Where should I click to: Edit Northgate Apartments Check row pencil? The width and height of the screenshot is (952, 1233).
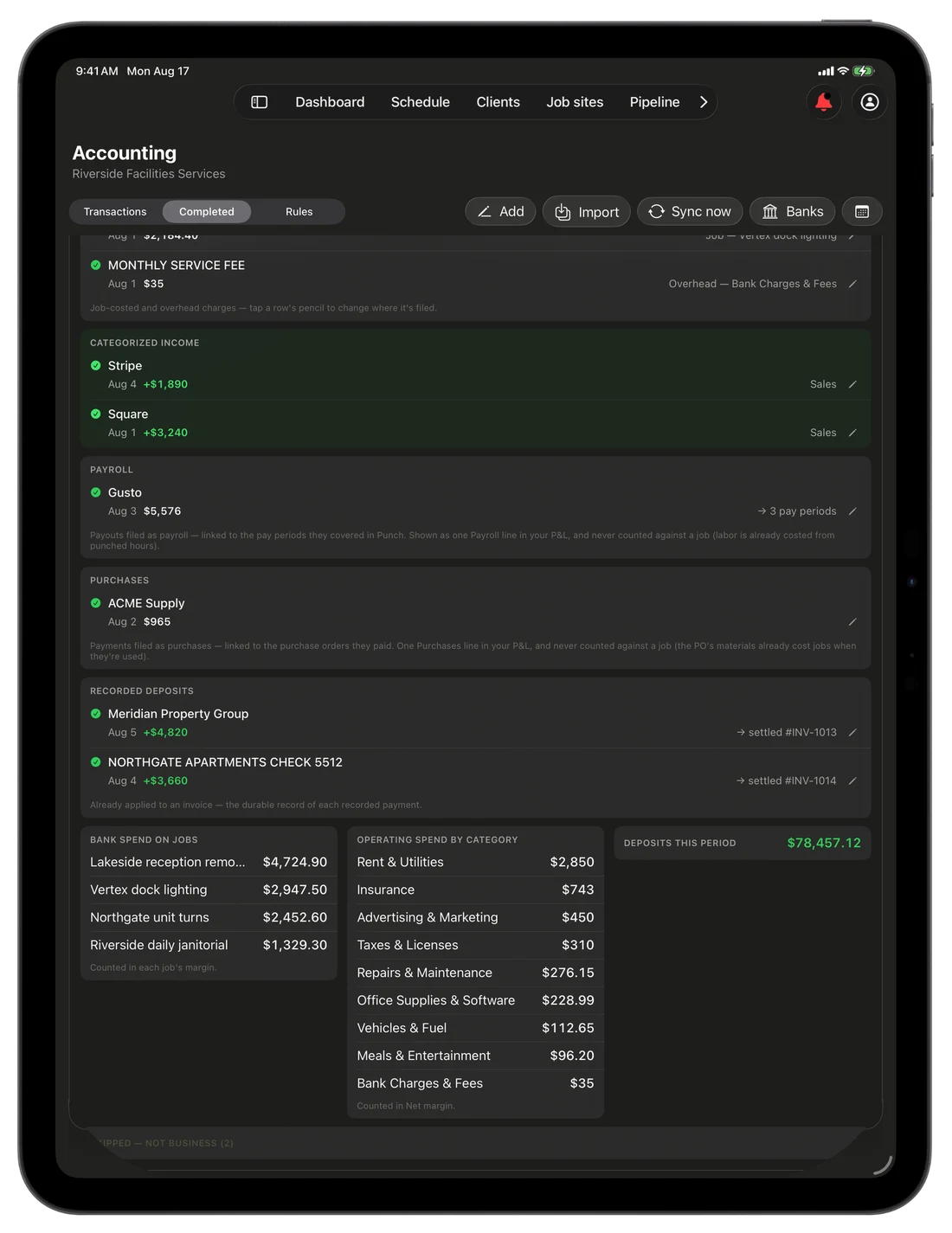852,780
